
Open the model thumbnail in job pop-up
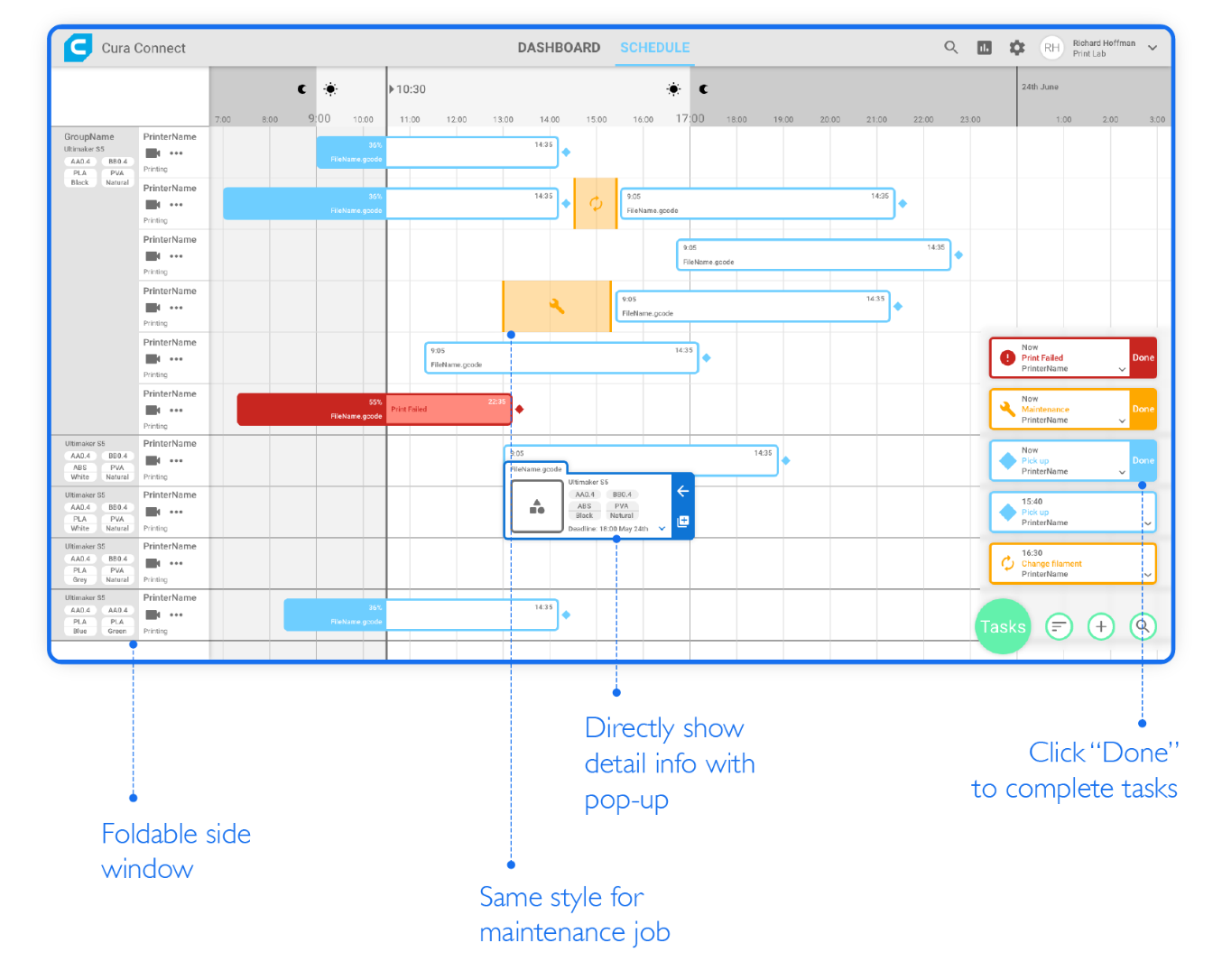(537, 506)
